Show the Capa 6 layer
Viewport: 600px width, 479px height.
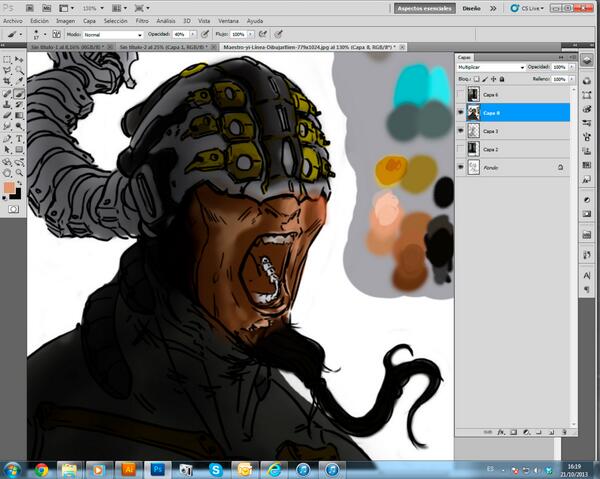460,94
